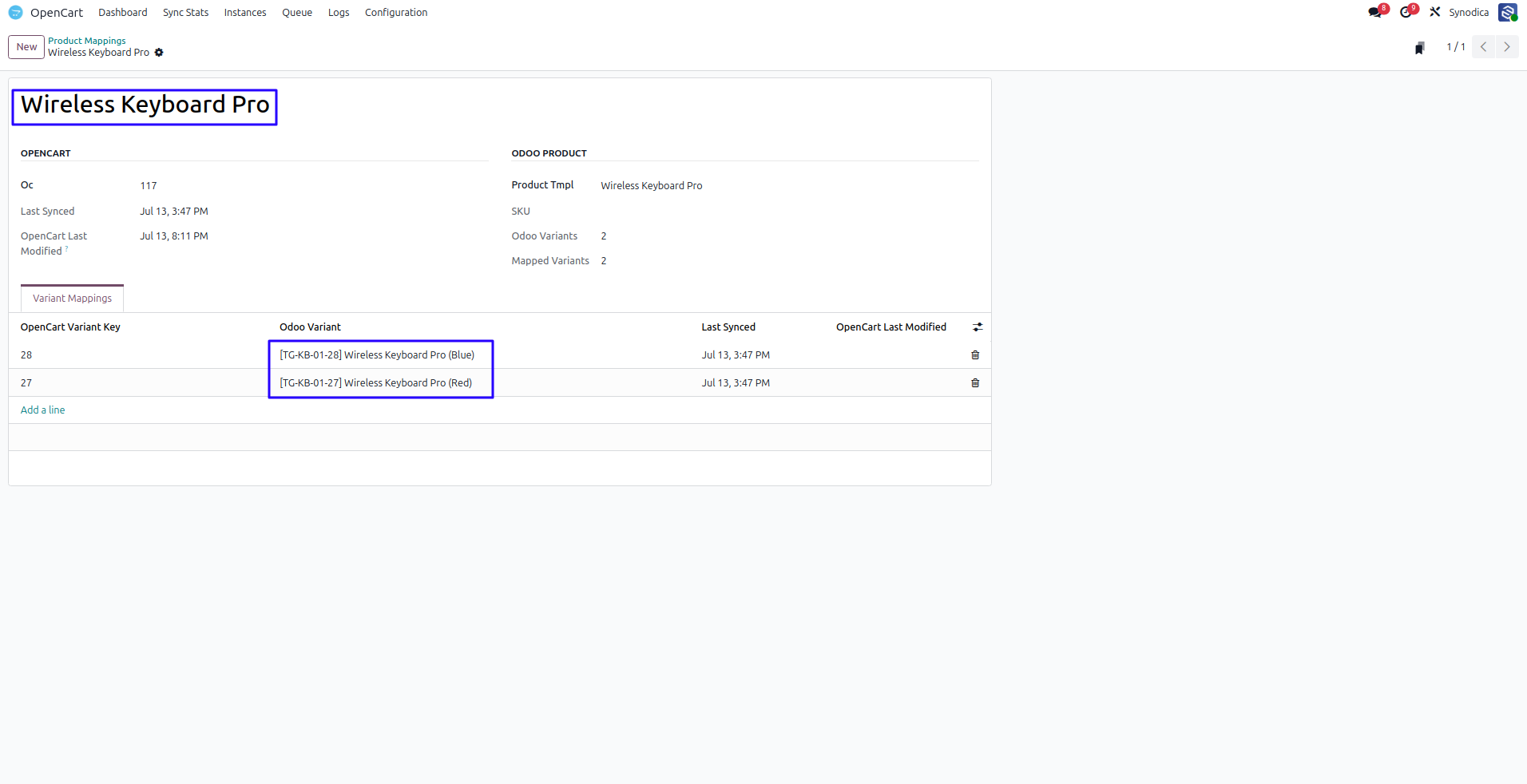Open the Sync Stats menu
1527x784 pixels.
[x=185, y=13]
